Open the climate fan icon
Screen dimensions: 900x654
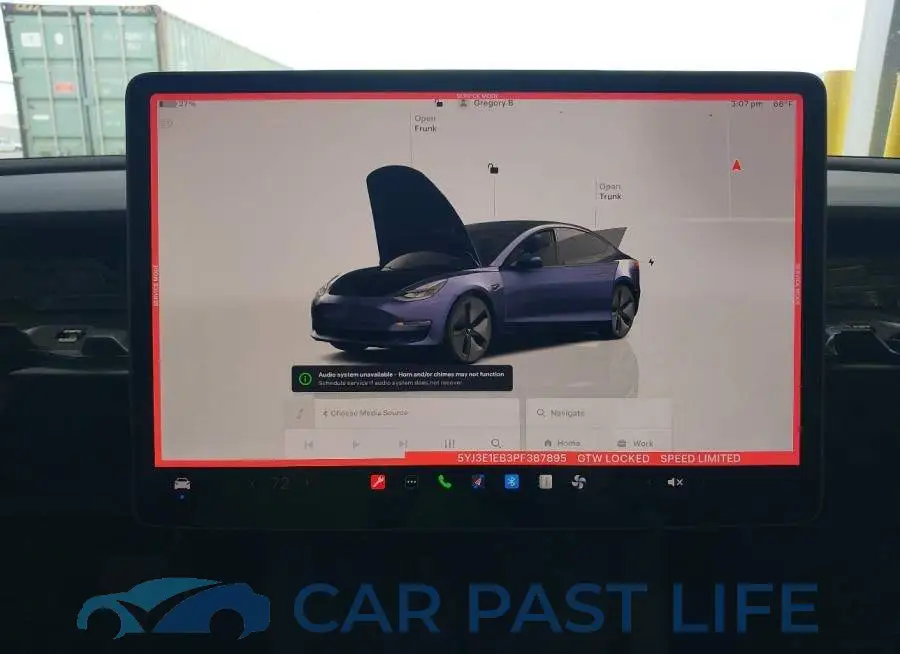pos(579,482)
